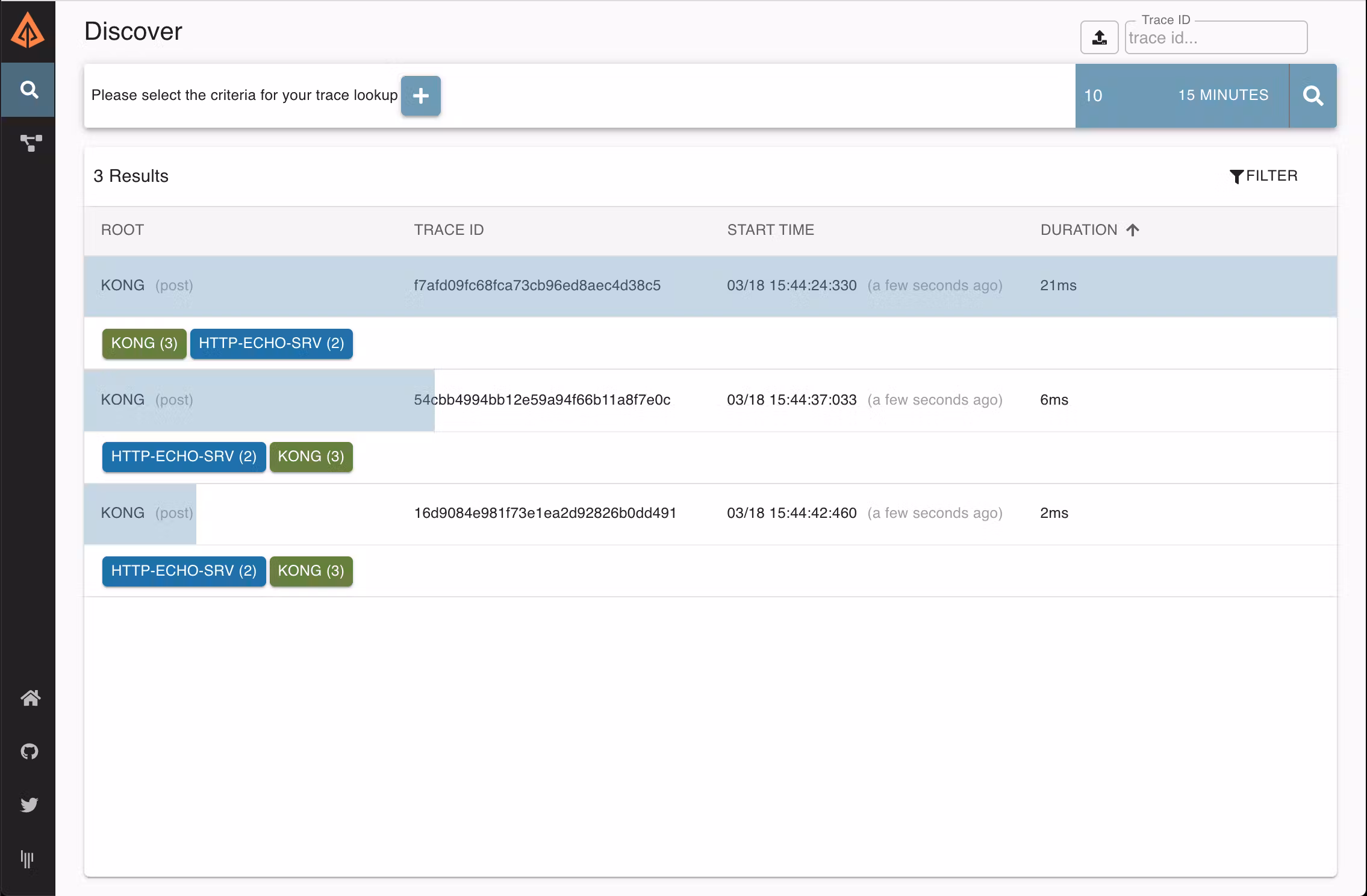Add a search criterion with plus button
The image size is (1367, 896).
pyautogui.click(x=421, y=96)
